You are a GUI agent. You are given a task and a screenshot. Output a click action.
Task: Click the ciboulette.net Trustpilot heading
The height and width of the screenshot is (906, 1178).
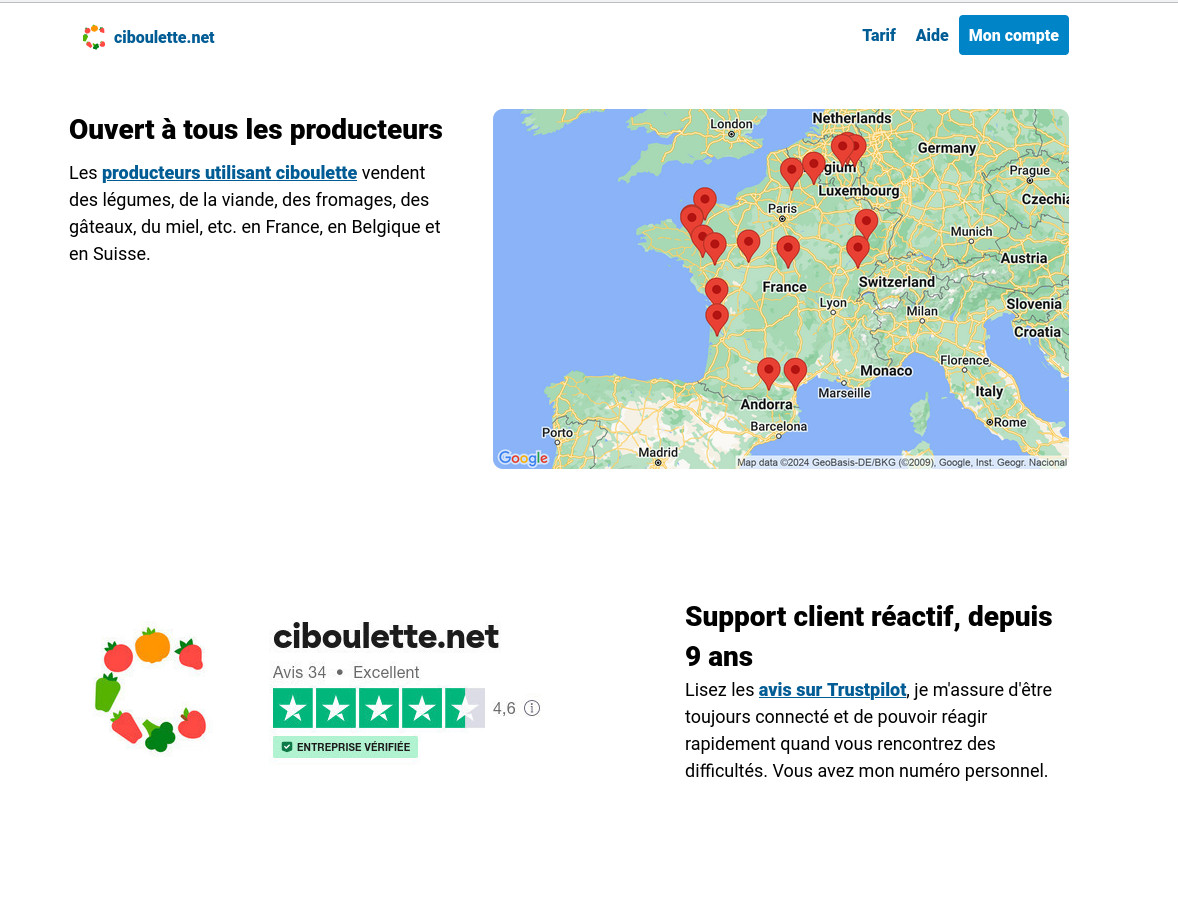(x=385, y=636)
